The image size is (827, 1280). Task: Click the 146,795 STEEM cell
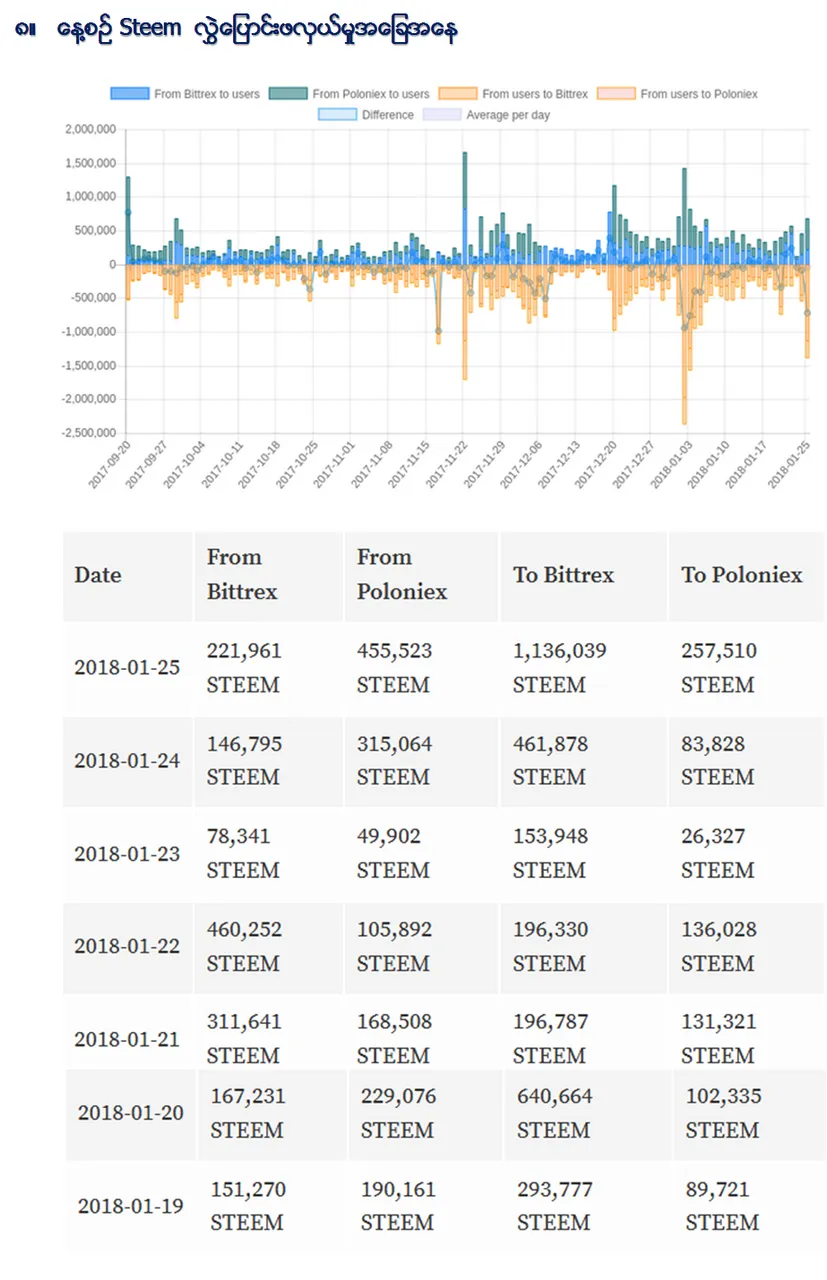[x=269, y=761]
